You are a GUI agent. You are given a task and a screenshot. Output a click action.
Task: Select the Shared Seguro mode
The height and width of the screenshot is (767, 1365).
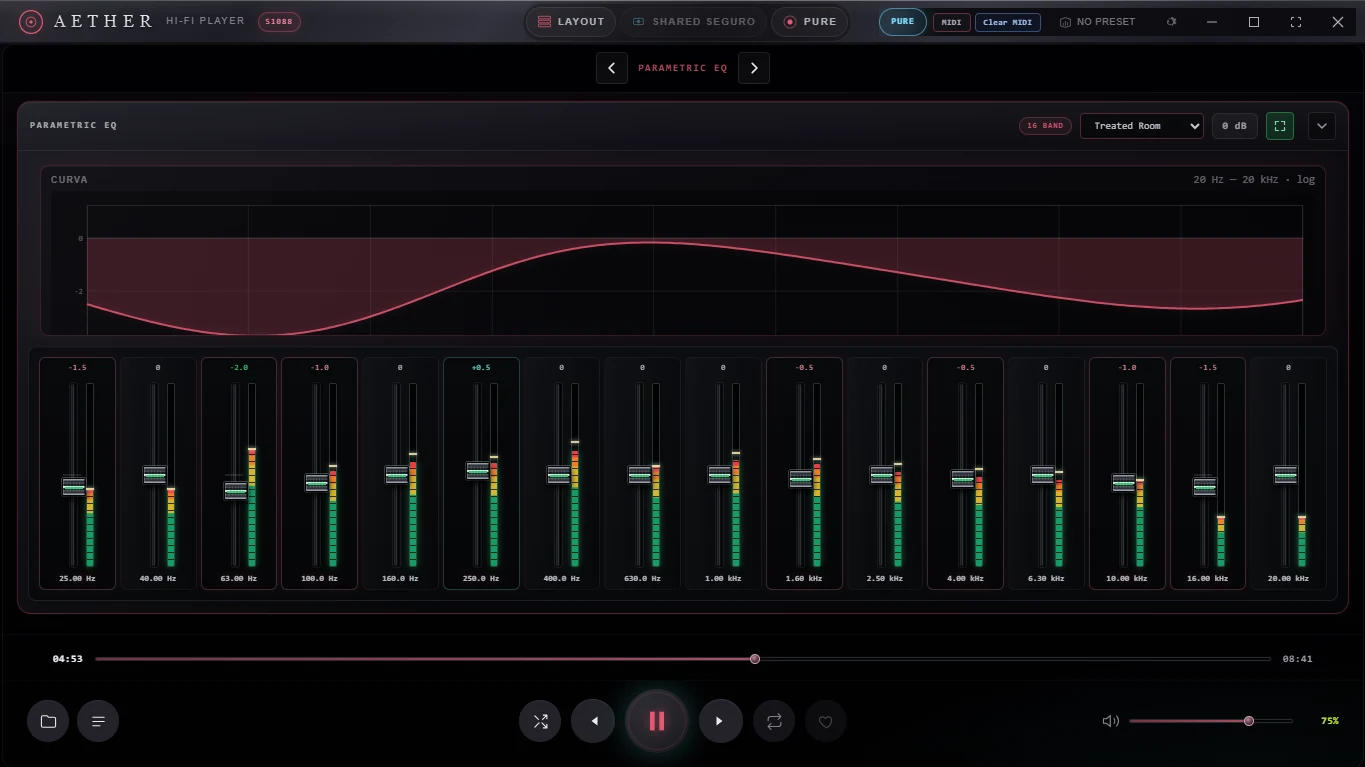[694, 21]
